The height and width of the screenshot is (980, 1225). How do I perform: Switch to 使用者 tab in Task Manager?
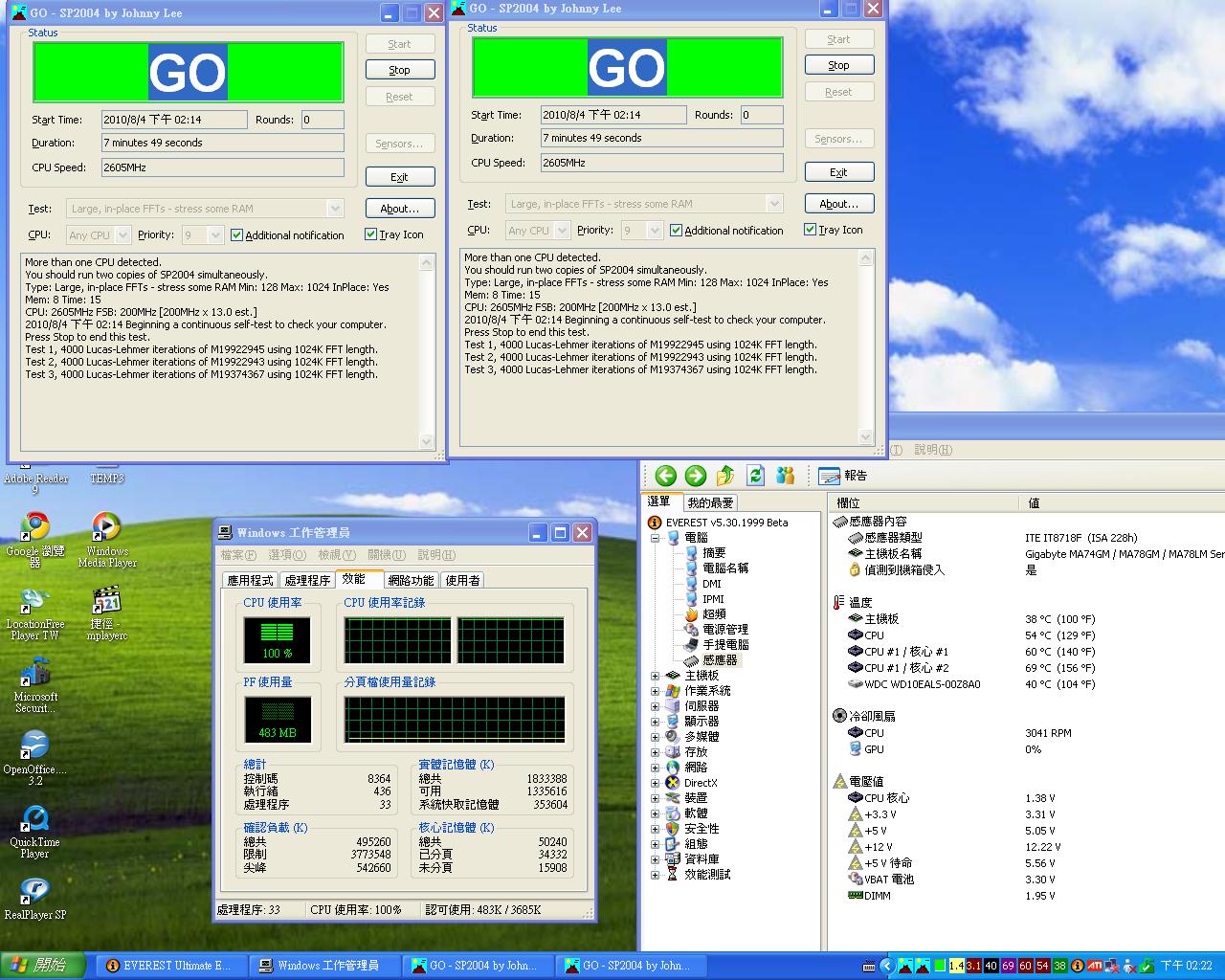pos(462,581)
